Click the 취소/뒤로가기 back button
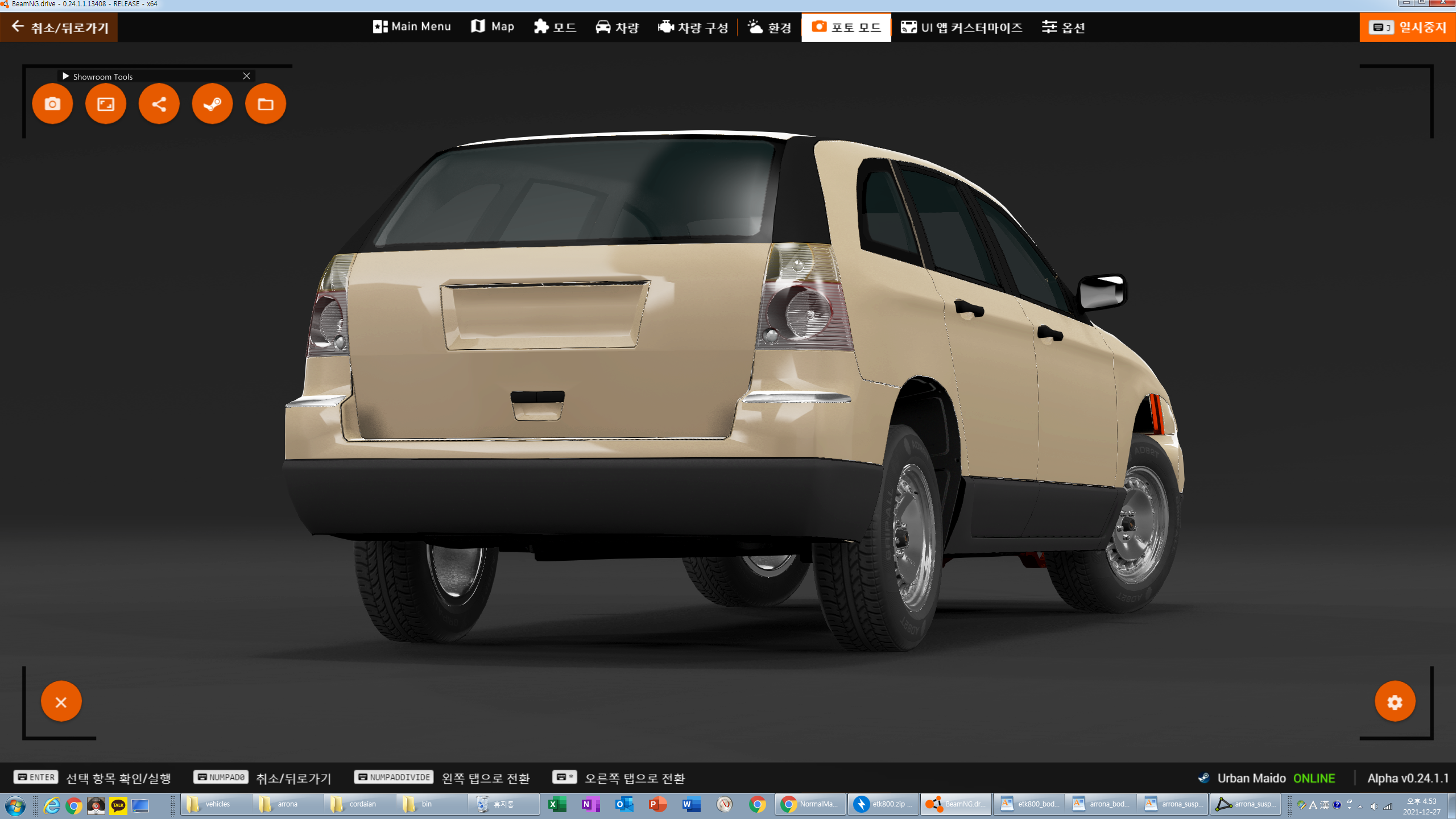The height and width of the screenshot is (819, 1456). [x=59, y=27]
